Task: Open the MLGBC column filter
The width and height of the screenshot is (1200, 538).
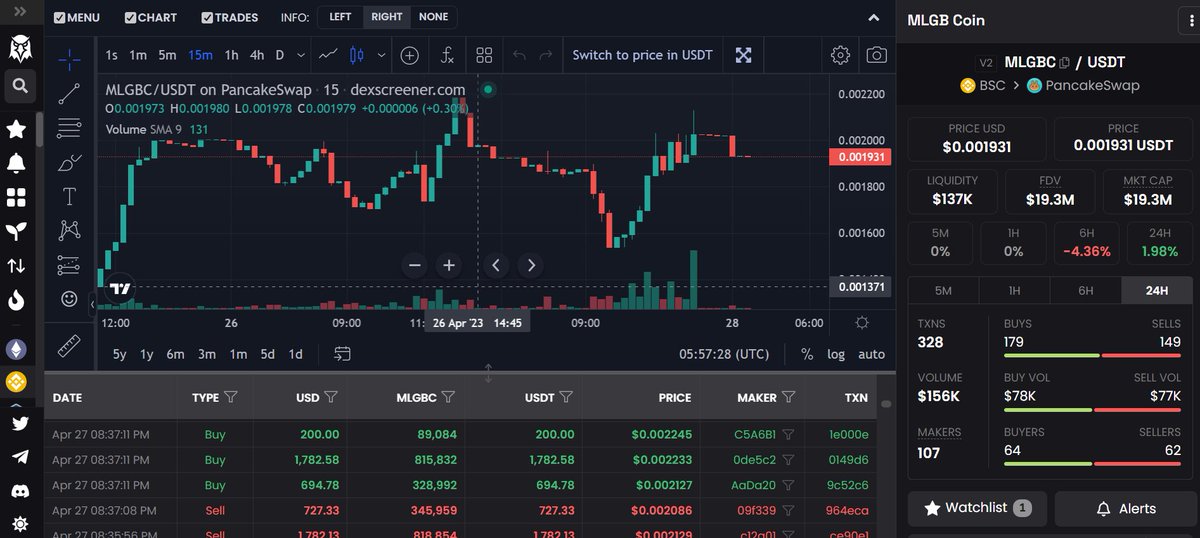Action: click(448, 397)
